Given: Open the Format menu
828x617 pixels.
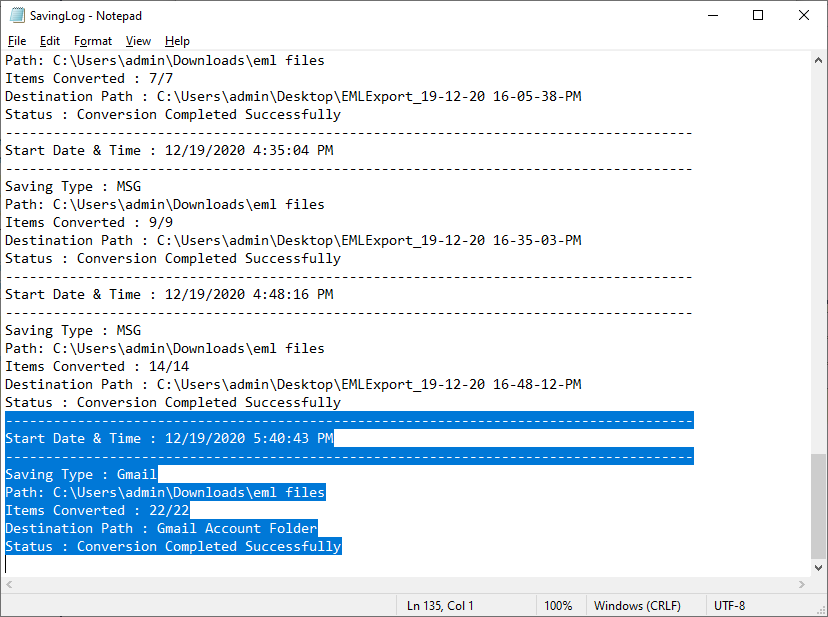Looking at the screenshot, I should [x=93, y=41].
